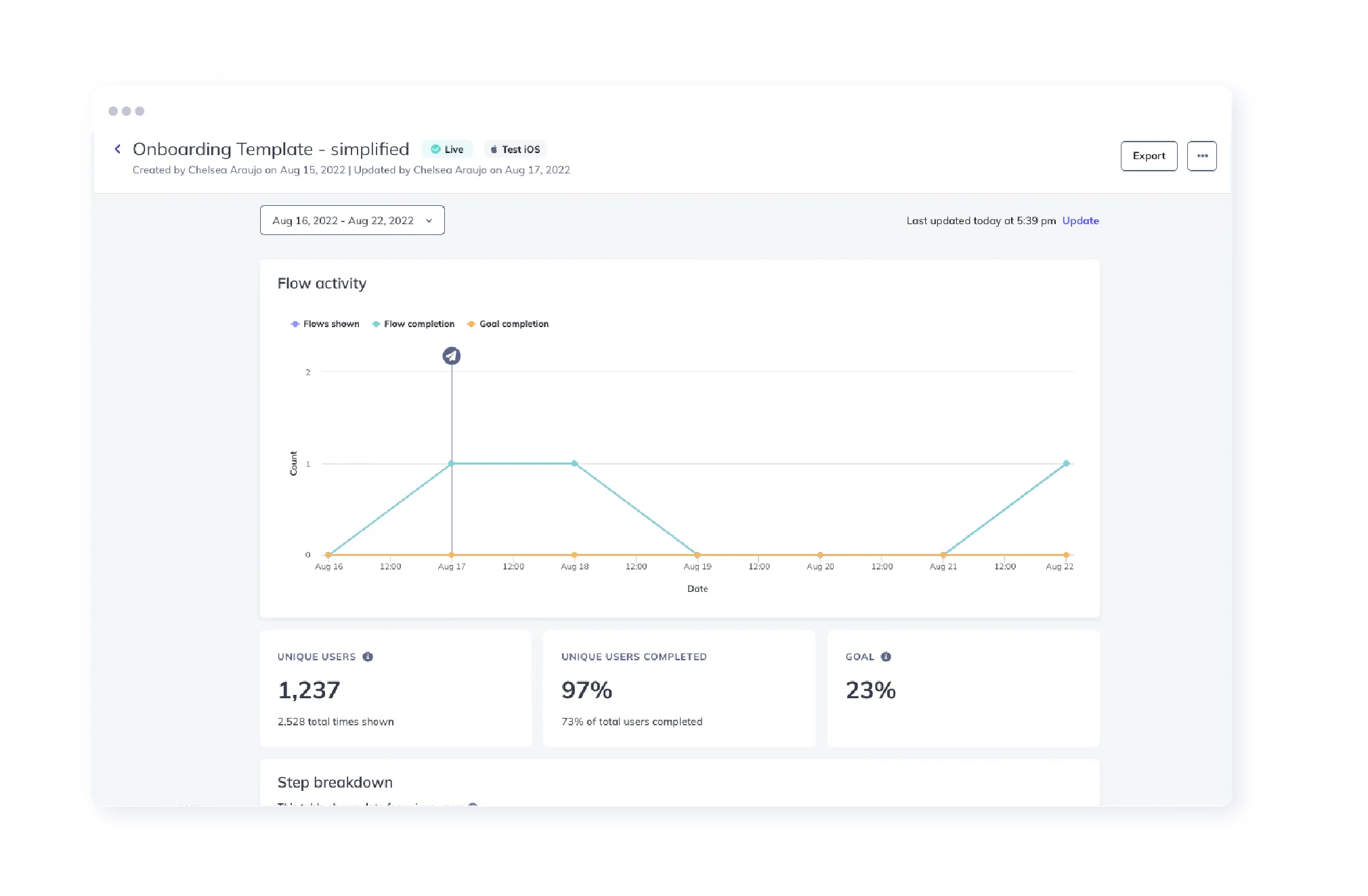Click the Export button

[x=1149, y=156]
